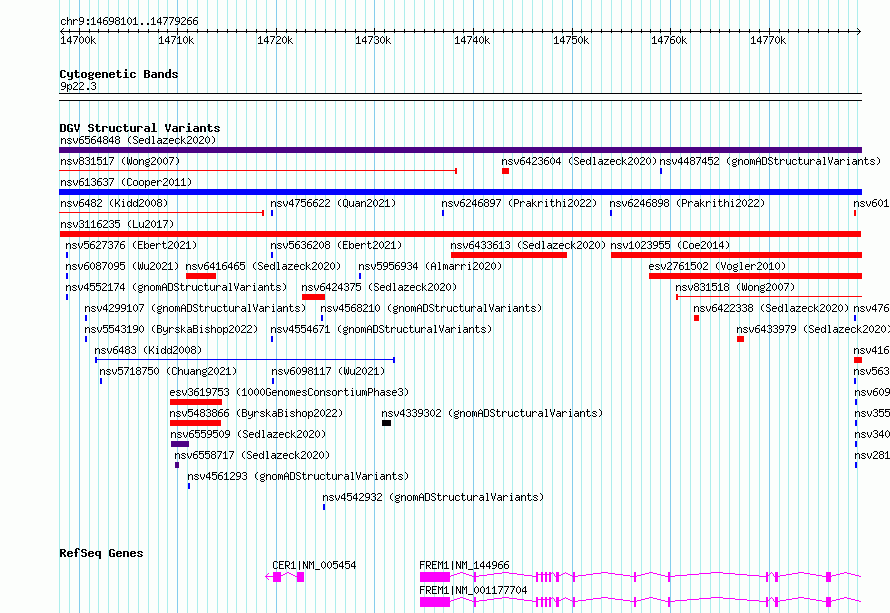
Task: Click the FREM1|NM_144966 gene label
Action: coord(464,565)
